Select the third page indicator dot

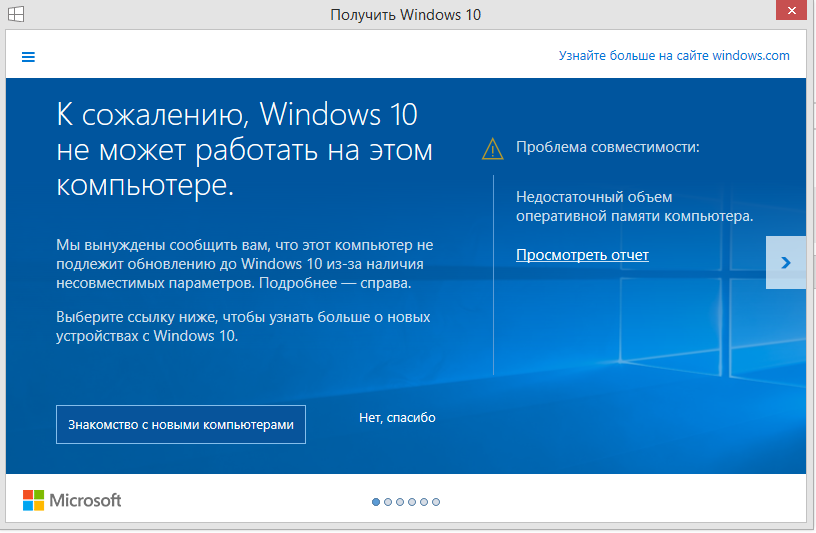click(400, 502)
